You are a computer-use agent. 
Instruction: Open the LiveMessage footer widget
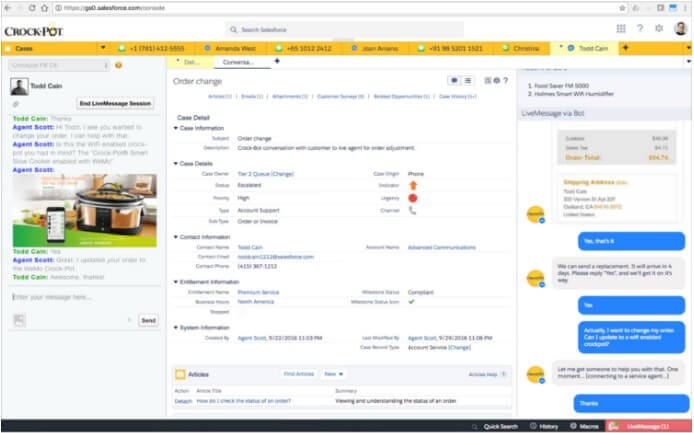click(x=648, y=426)
